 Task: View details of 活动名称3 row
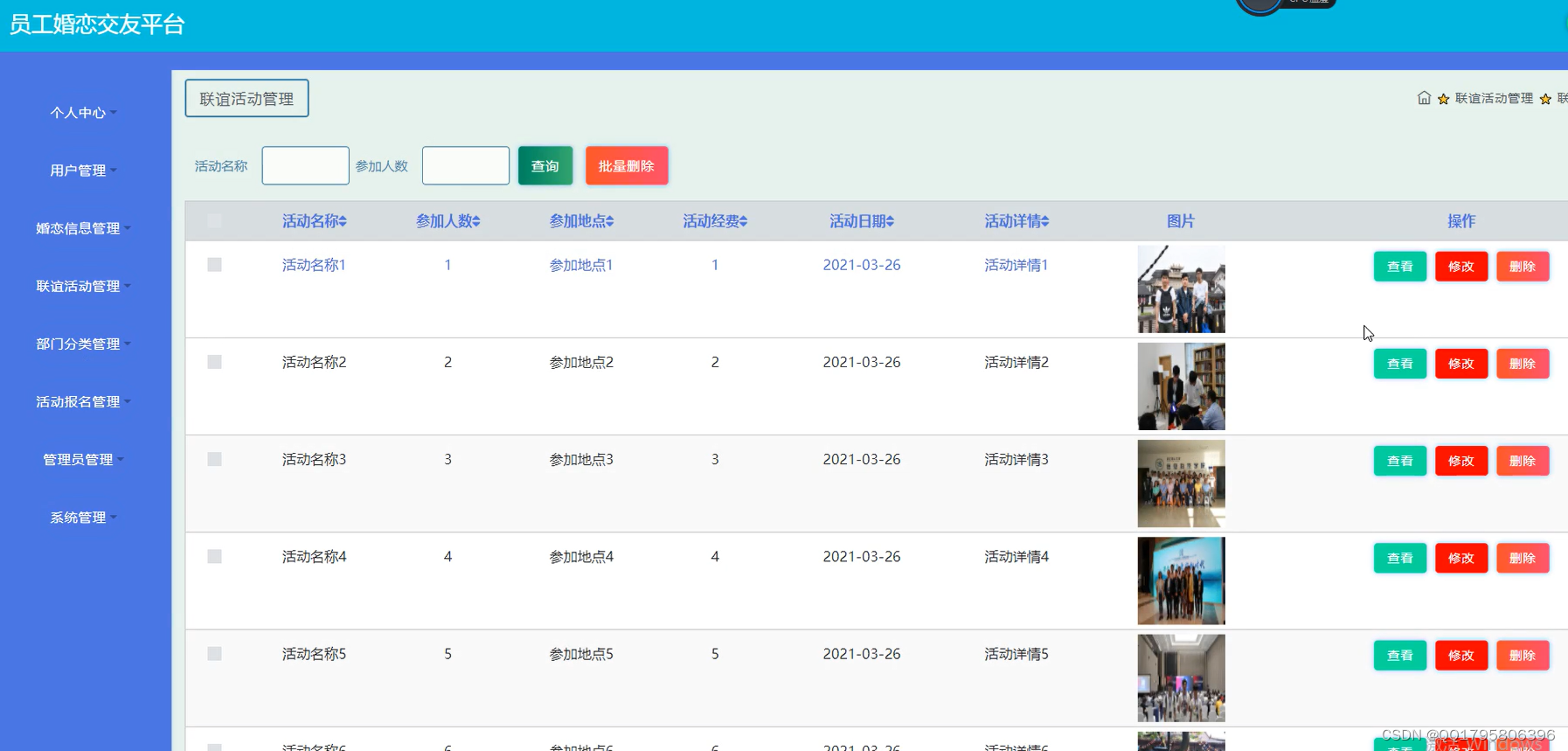pyautogui.click(x=1400, y=461)
